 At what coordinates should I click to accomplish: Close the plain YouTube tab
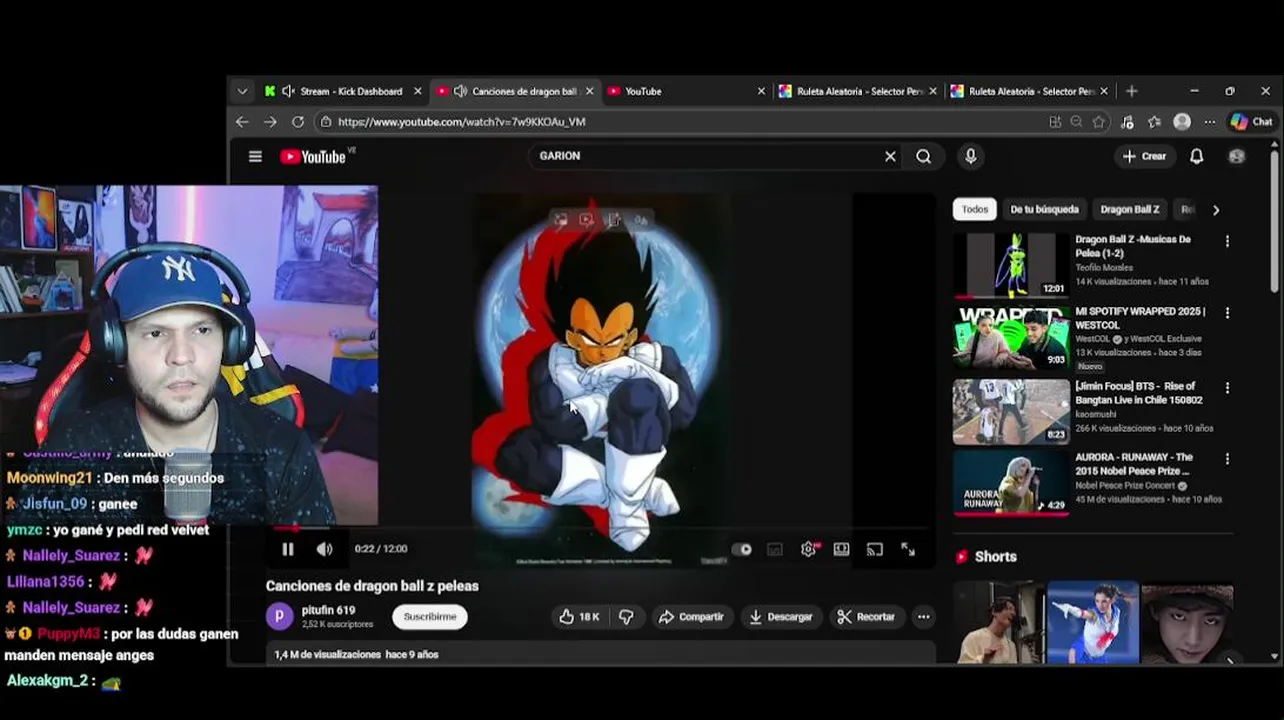(761, 91)
